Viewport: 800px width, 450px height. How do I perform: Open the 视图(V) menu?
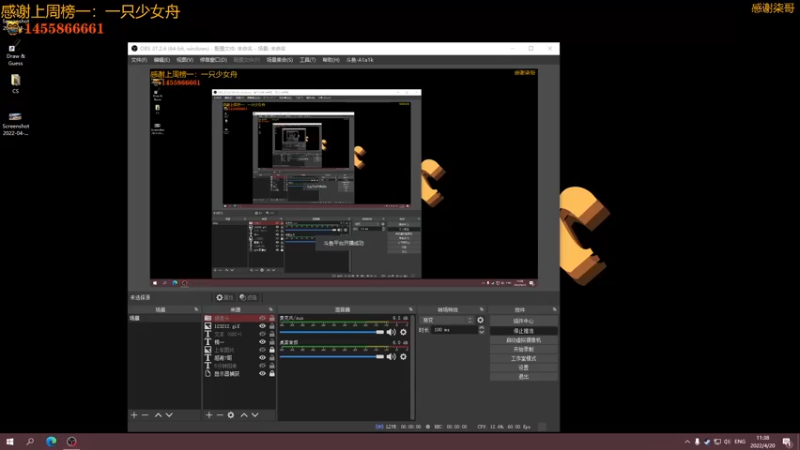click(x=185, y=60)
